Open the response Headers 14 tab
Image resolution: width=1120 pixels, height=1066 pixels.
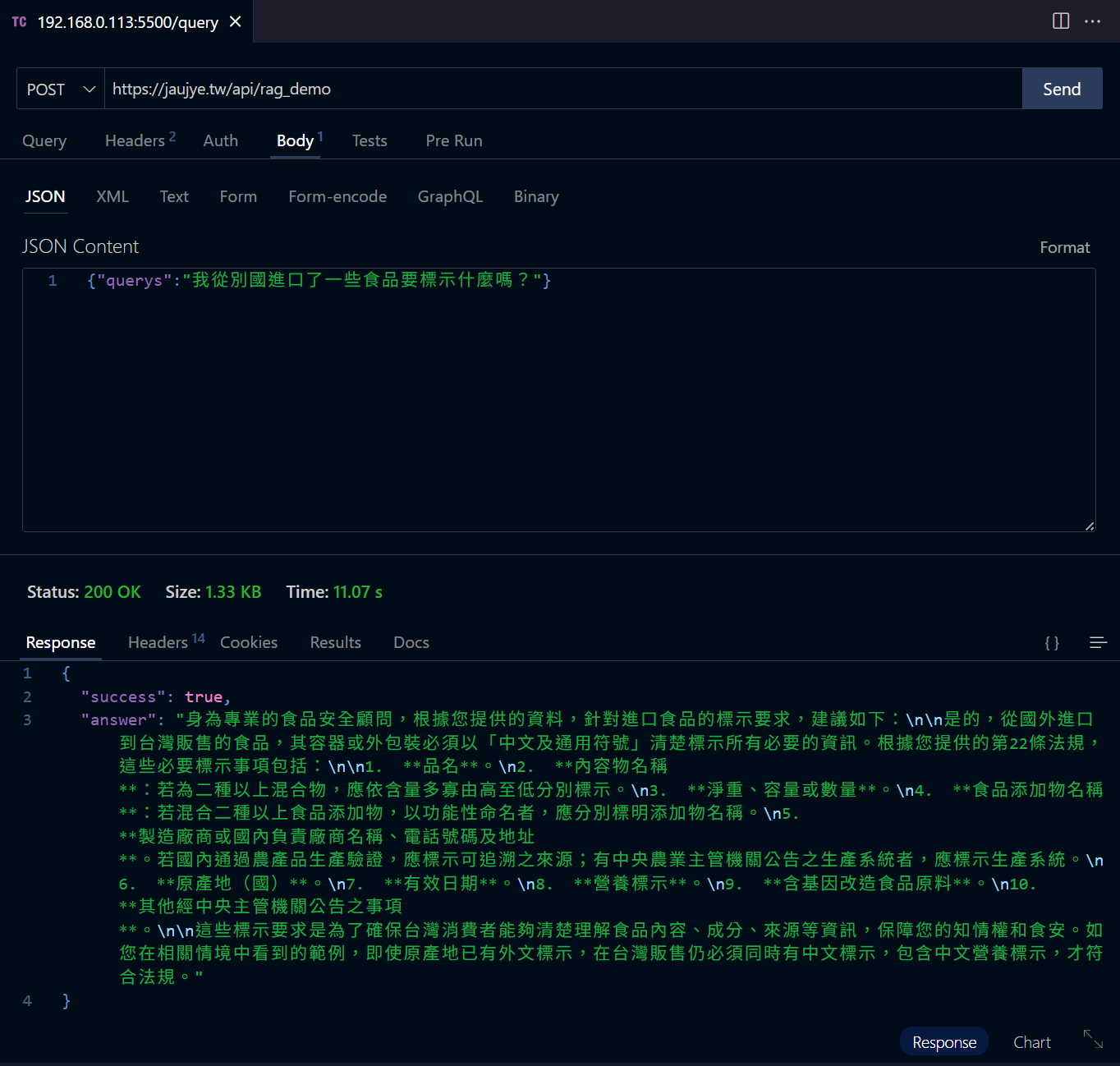[166, 642]
